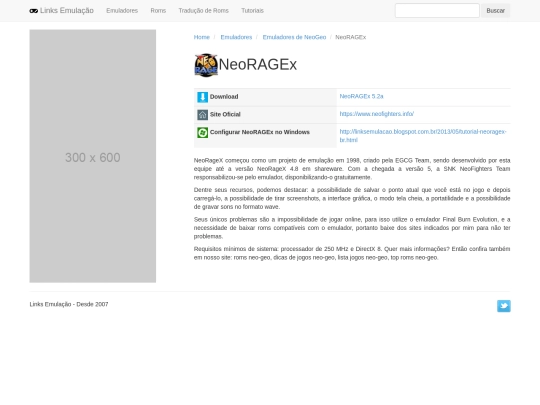Click paragraph starting Seus únicos problemas
Viewport: 540px width, 405px height.
coord(352,228)
